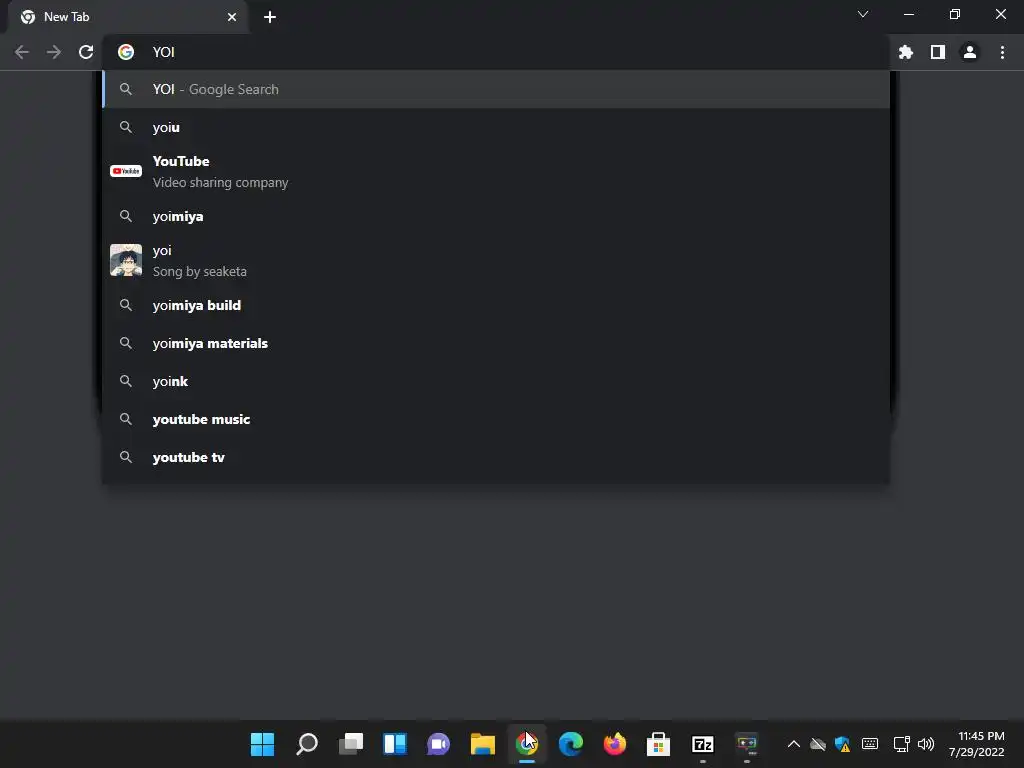Open the touch keyboard tray icon
The width and height of the screenshot is (1024, 768).
870,743
